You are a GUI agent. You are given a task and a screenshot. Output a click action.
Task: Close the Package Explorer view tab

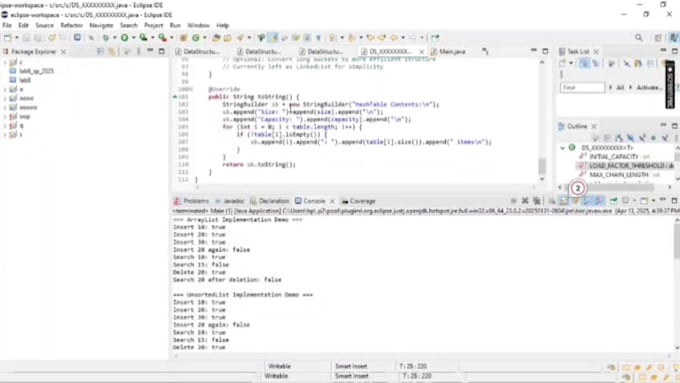(x=63, y=51)
